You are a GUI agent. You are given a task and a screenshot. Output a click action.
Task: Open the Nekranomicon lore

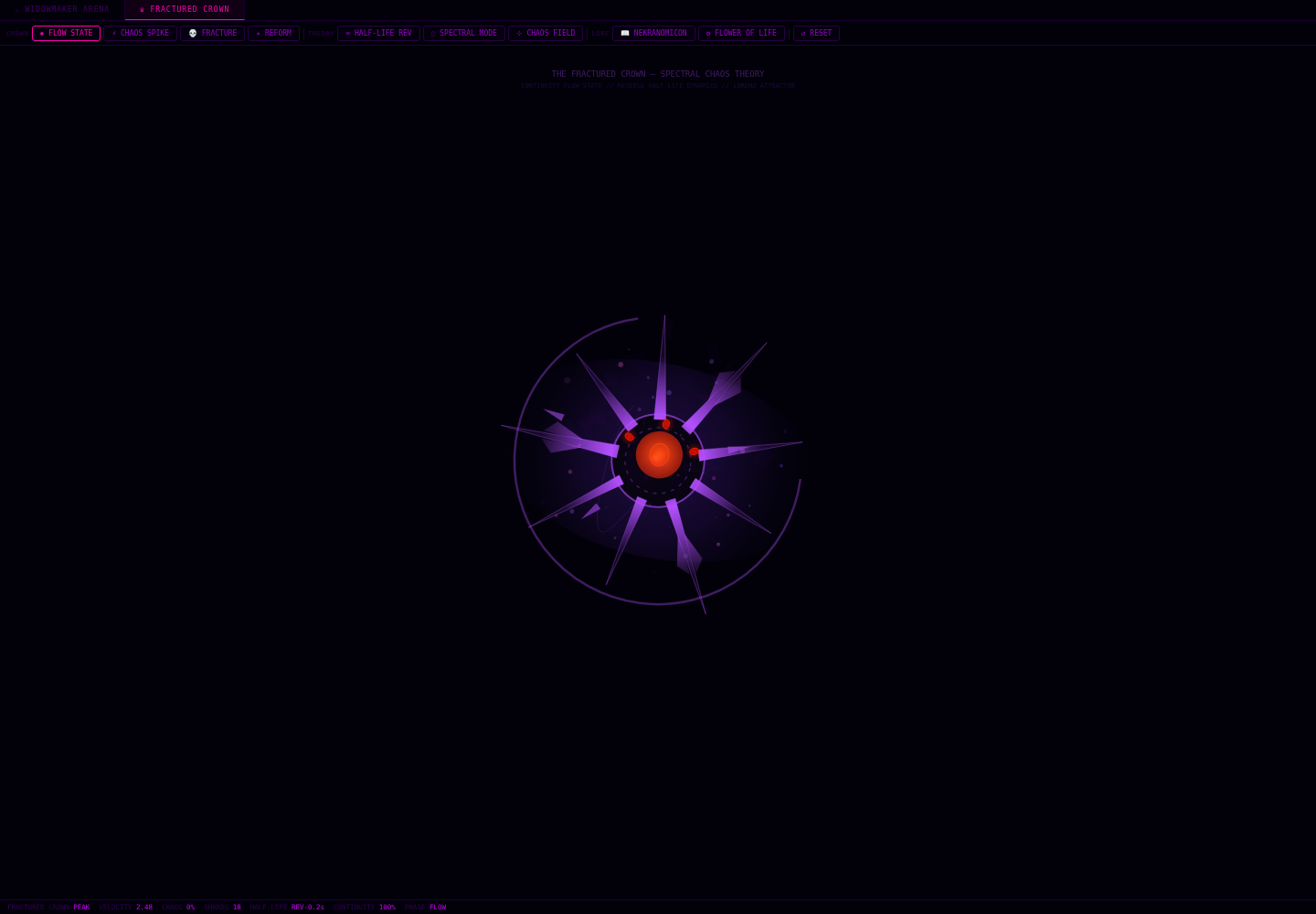pos(653,33)
